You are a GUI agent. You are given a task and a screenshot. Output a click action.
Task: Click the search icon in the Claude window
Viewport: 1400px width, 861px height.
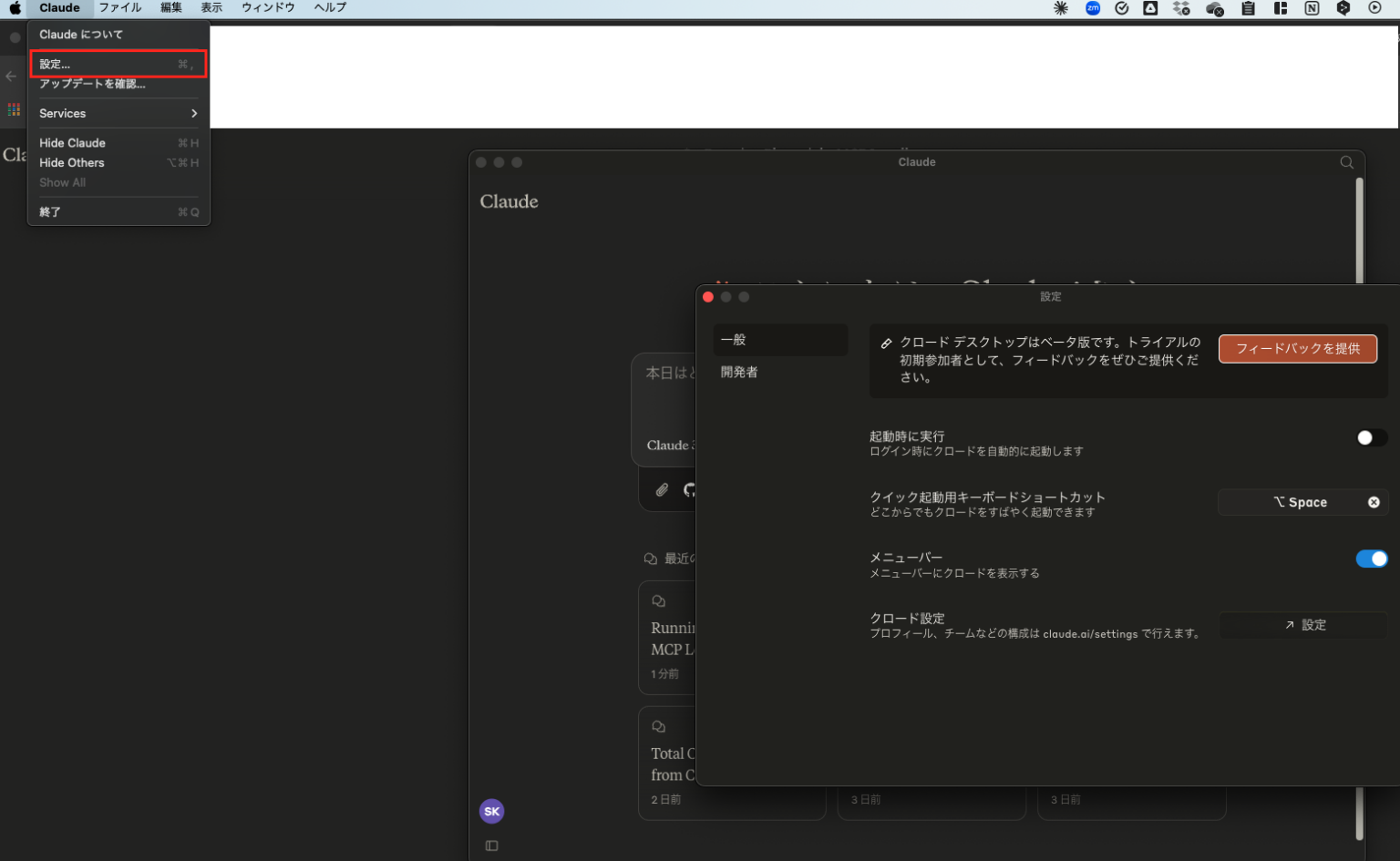1347,162
